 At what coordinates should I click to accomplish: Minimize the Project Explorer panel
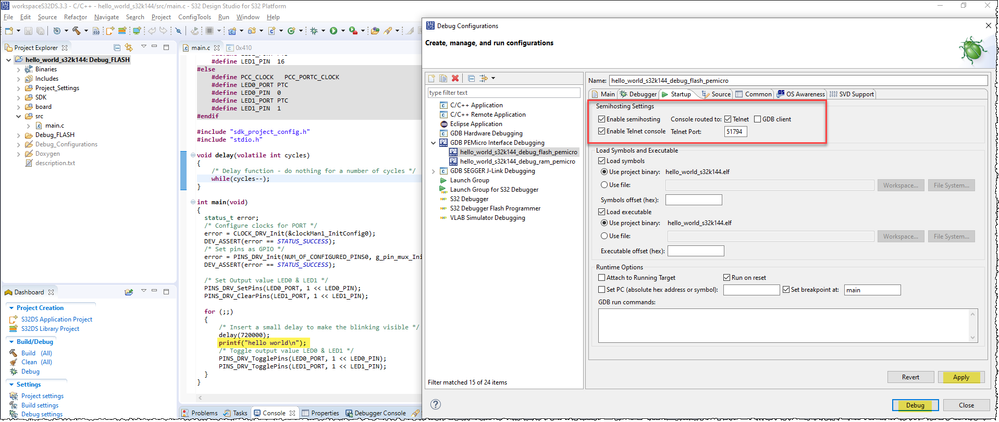(x=154, y=46)
